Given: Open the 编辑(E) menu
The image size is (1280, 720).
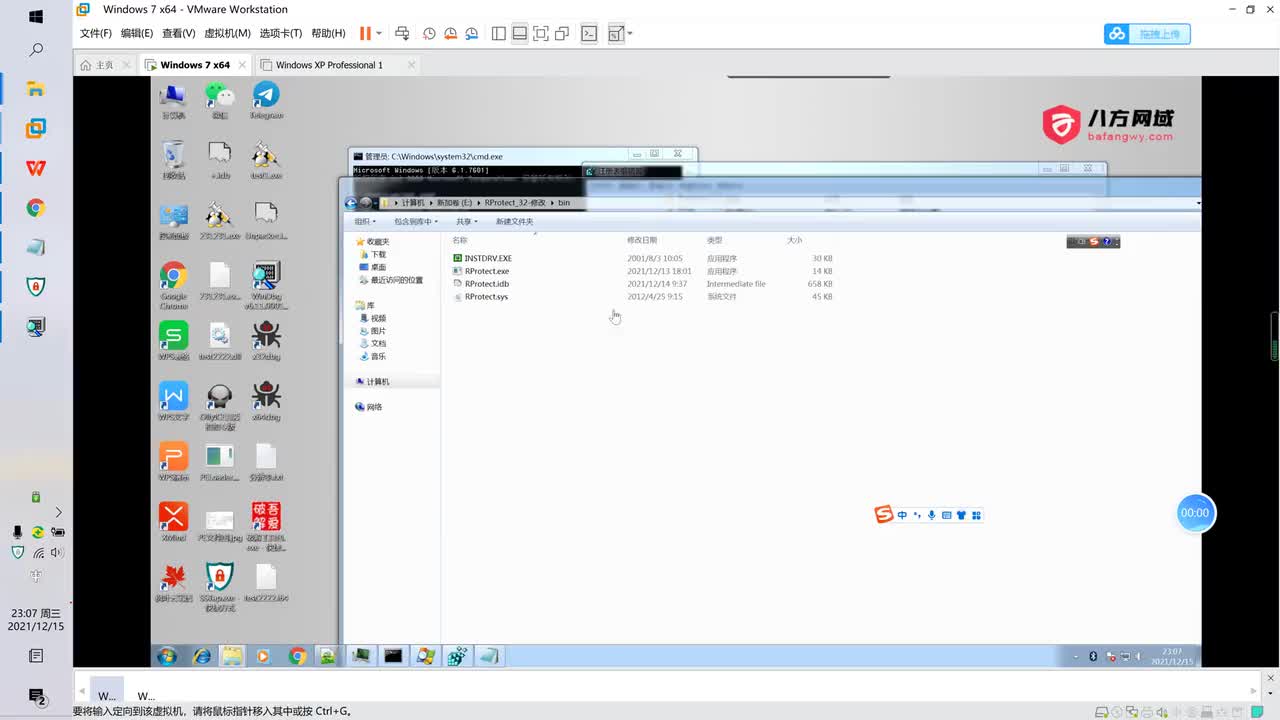Looking at the screenshot, I should tap(137, 33).
